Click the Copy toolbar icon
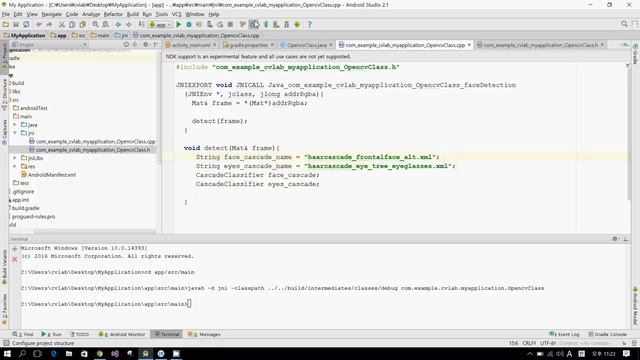The height and width of the screenshot is (360, 640). tap(72, 24)
